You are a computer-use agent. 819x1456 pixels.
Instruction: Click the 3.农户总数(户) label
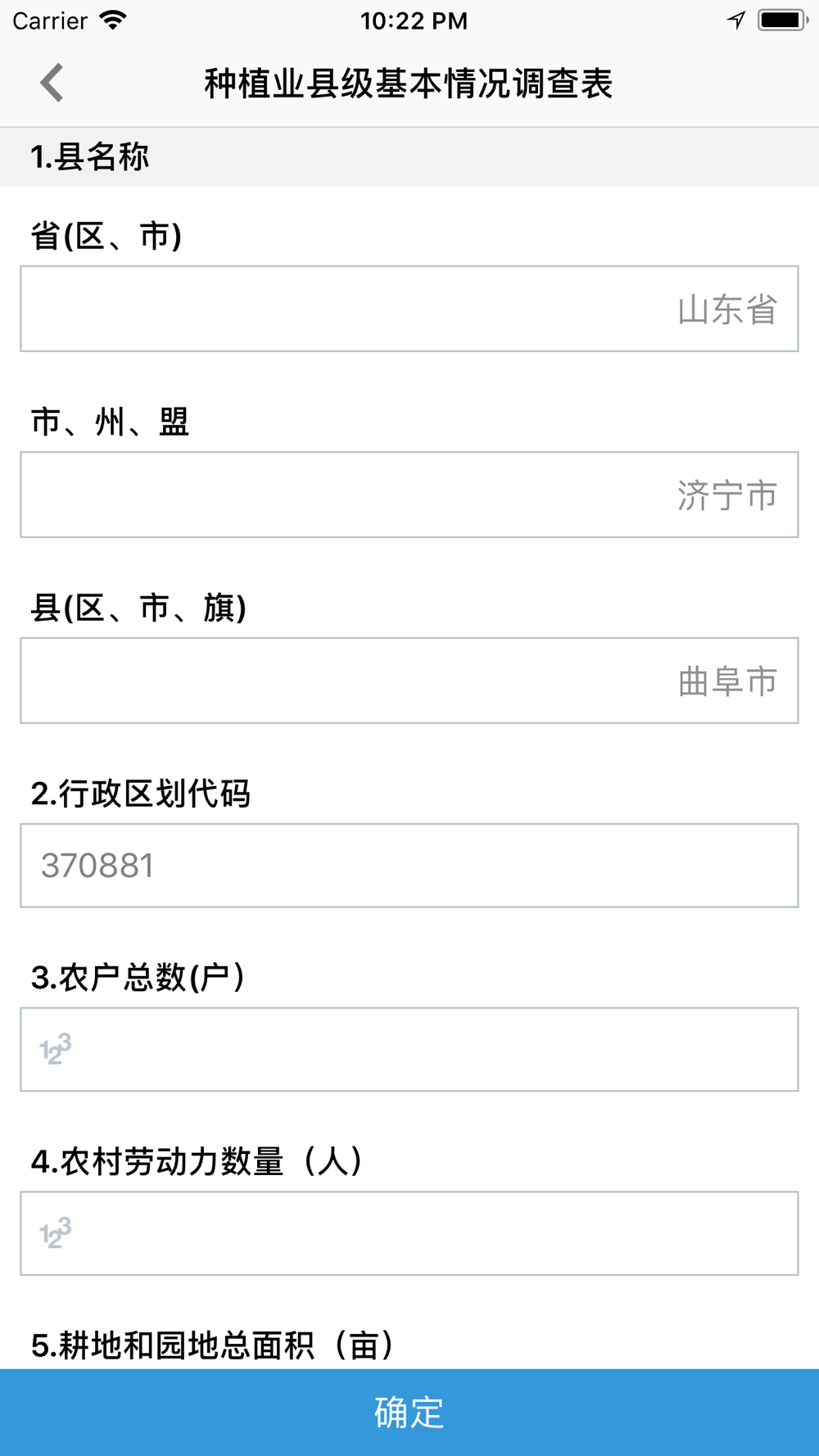[x=138, y=977]
